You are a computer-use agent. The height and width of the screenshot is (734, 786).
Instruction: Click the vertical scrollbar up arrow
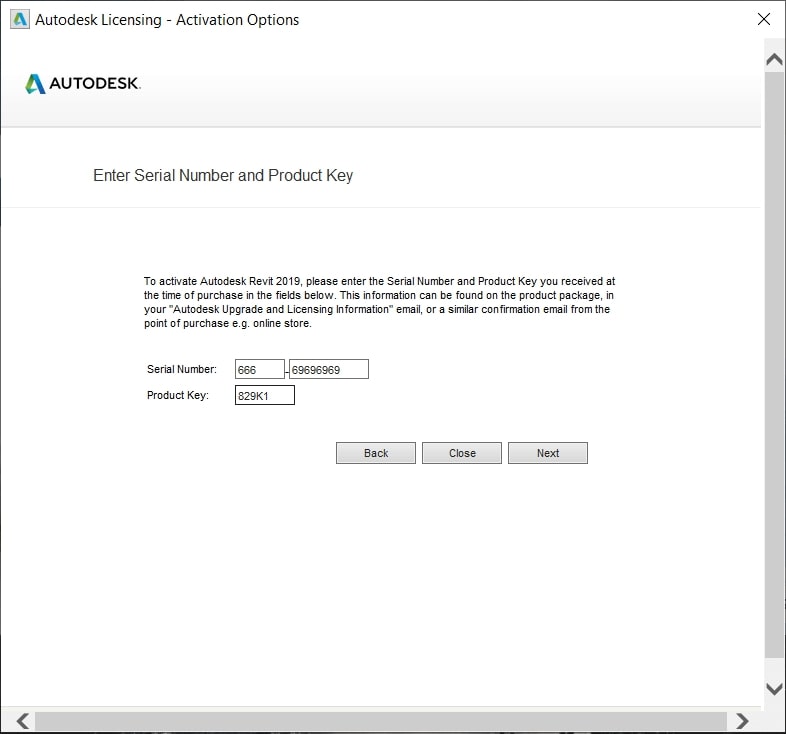773,60
